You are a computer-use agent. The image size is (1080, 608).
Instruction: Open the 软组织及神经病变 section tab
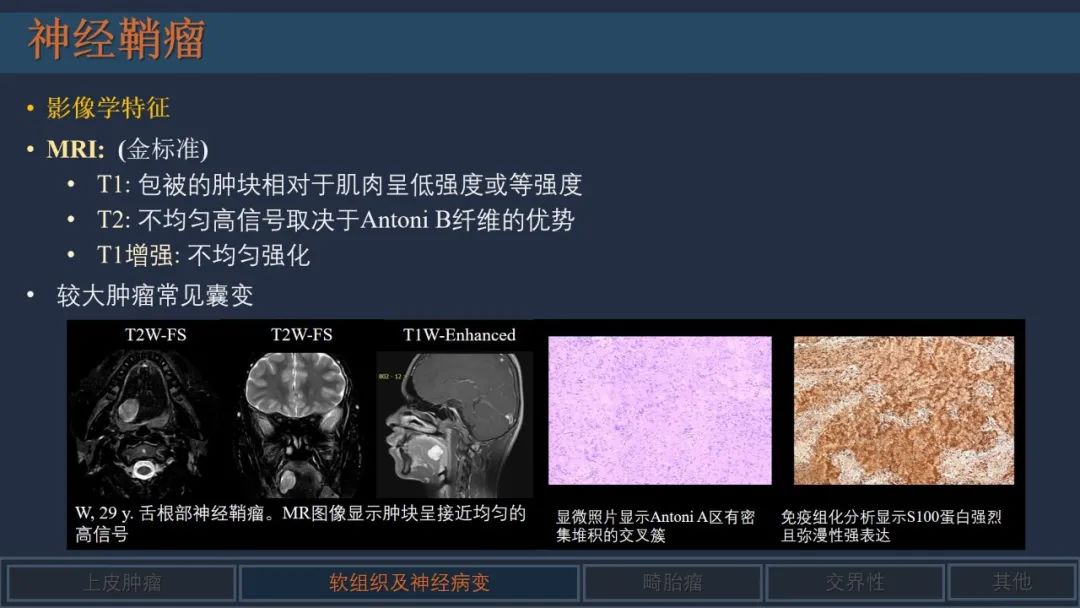[x=409, y=583]
